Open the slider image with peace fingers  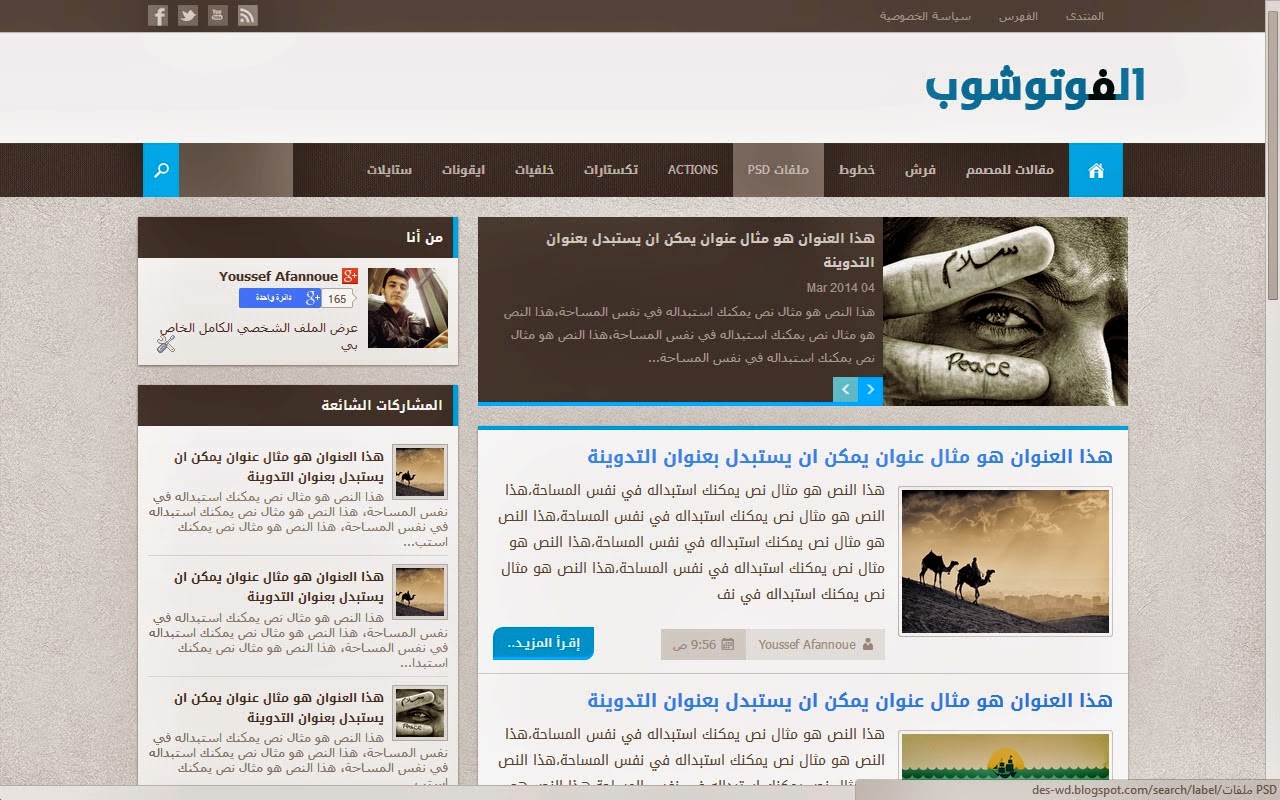click(x=1005, y=311)
